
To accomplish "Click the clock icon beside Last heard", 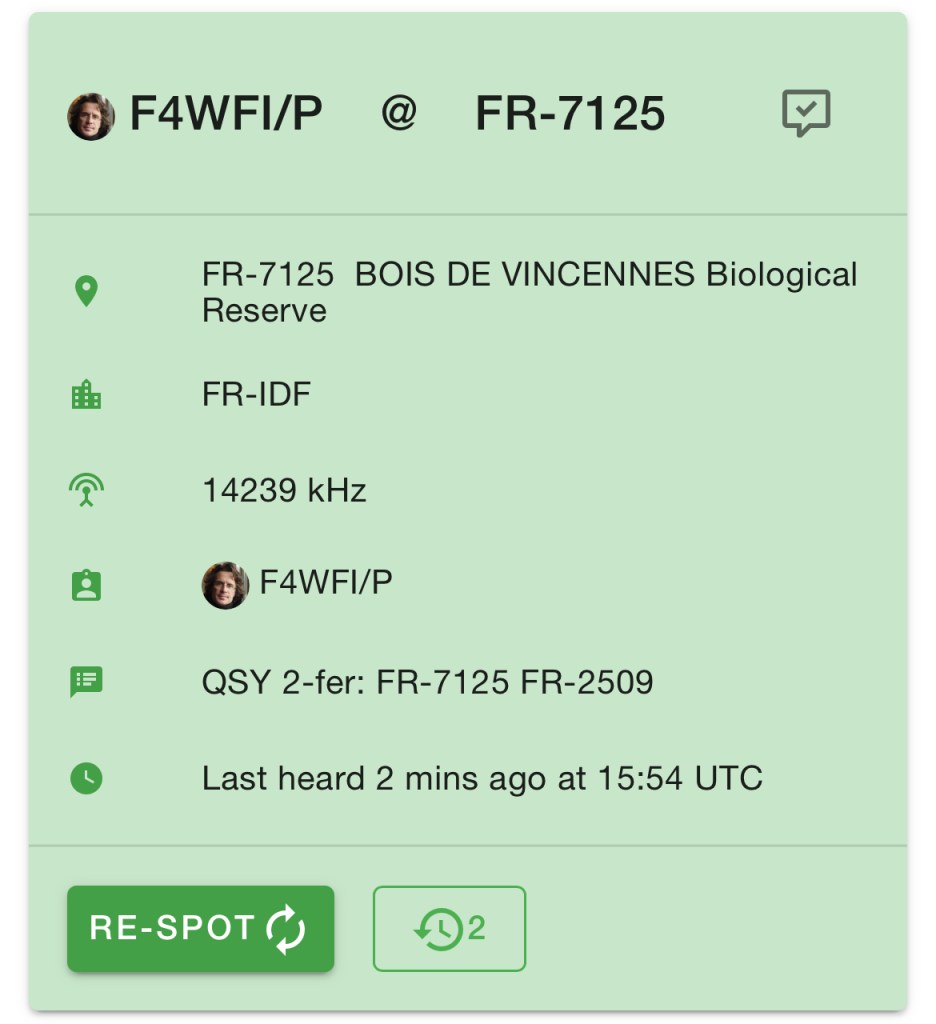I will pos(87,778).
